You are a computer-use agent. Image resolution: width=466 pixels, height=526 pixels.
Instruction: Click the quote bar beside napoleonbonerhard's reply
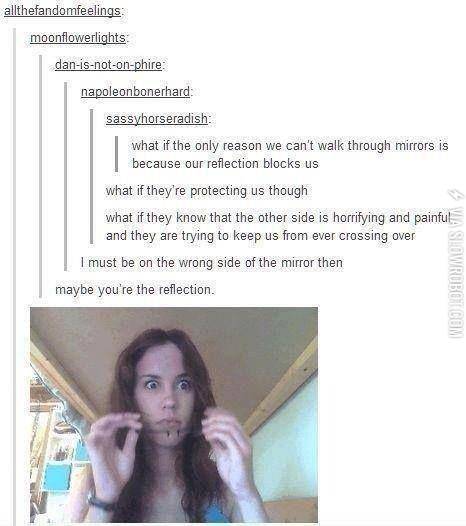click(x=66, y=176)
